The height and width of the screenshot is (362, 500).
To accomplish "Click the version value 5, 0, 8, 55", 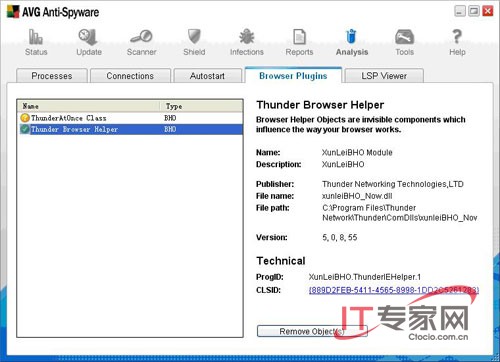I will pyautogui.click(x=340, y=237).
